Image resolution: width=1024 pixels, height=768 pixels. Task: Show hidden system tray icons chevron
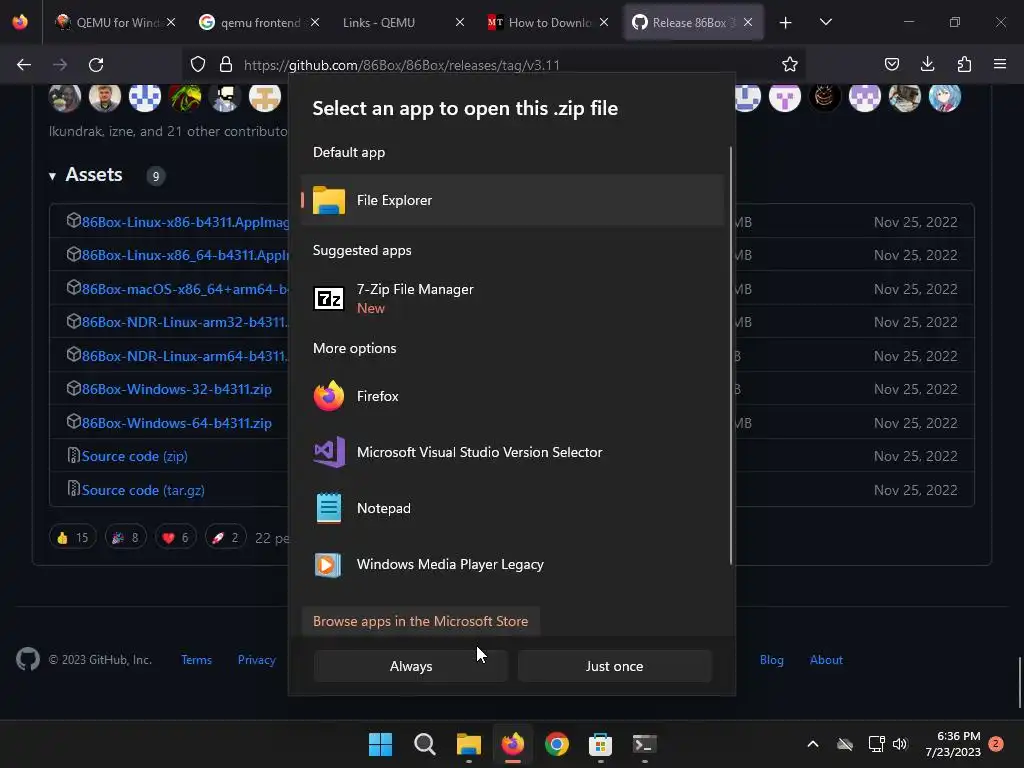[x=813, y=744]
